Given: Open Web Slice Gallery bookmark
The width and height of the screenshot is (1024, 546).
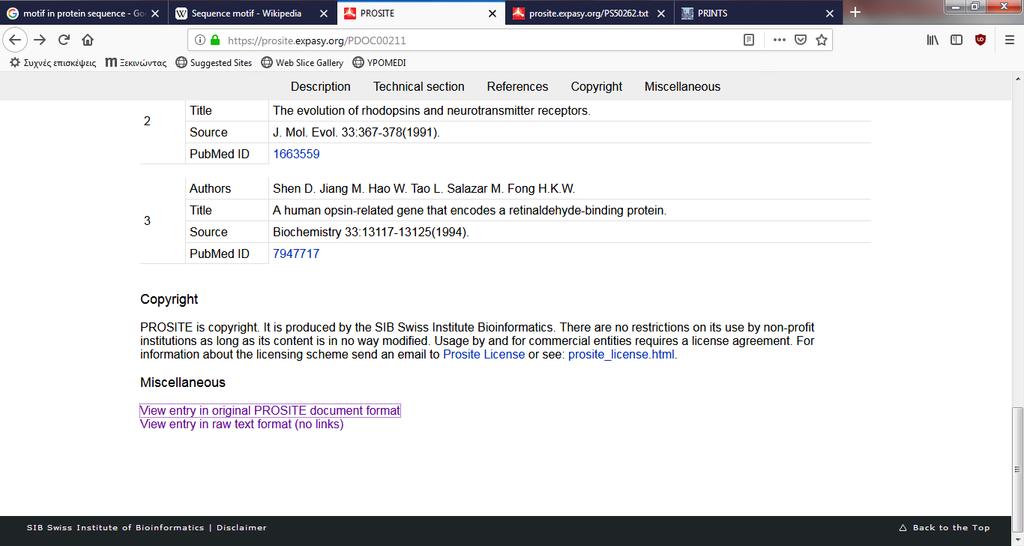Looking at the screenshot, I should pos(302,63).
